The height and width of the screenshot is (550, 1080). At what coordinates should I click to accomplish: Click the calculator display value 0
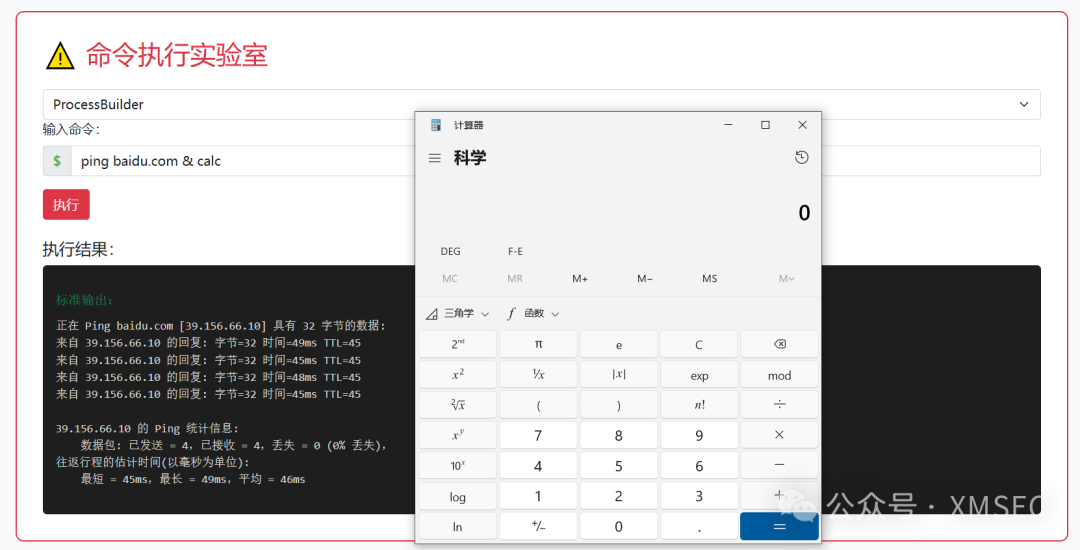point(804,213)
